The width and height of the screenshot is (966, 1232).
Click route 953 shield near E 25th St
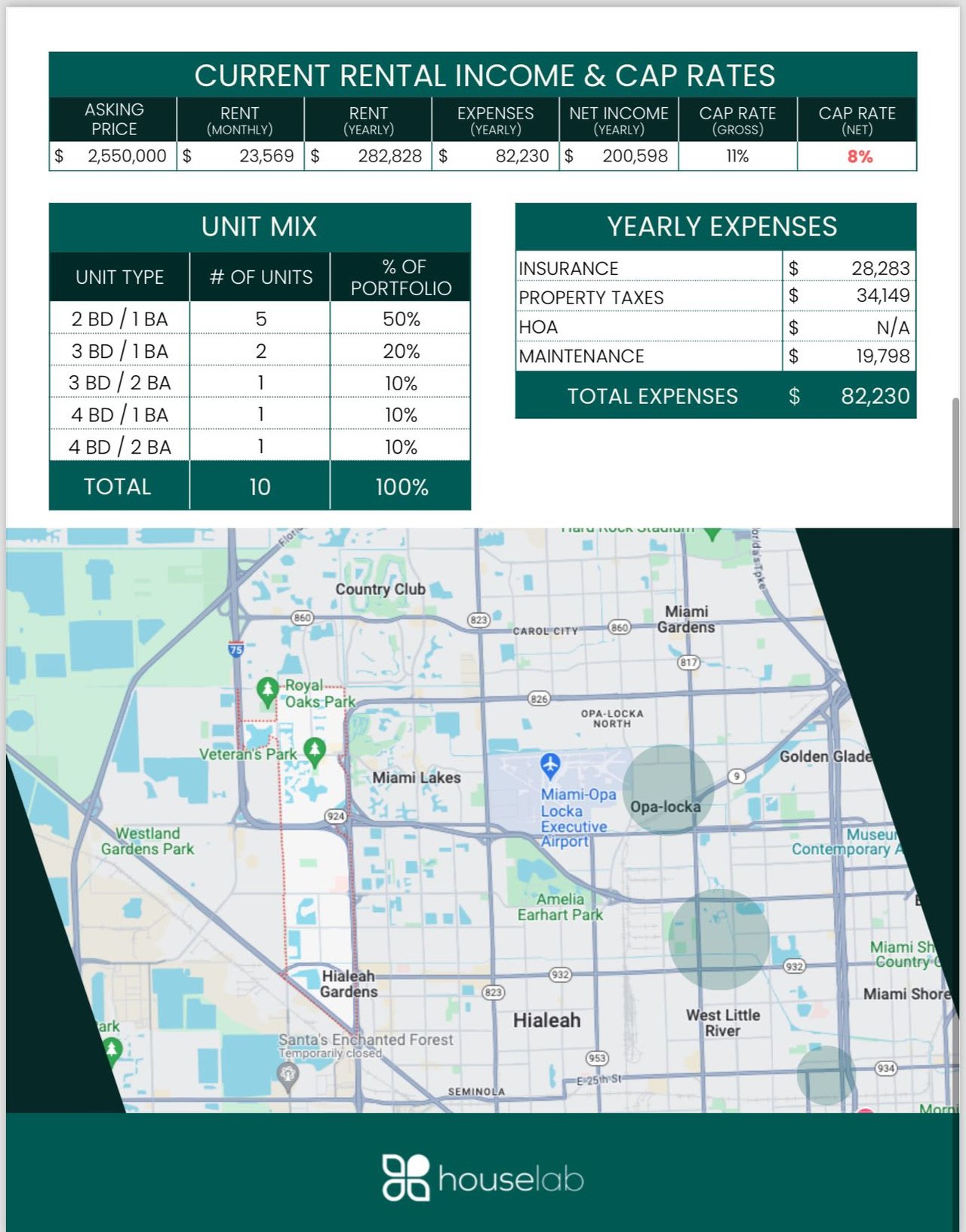click(597, 1058)
